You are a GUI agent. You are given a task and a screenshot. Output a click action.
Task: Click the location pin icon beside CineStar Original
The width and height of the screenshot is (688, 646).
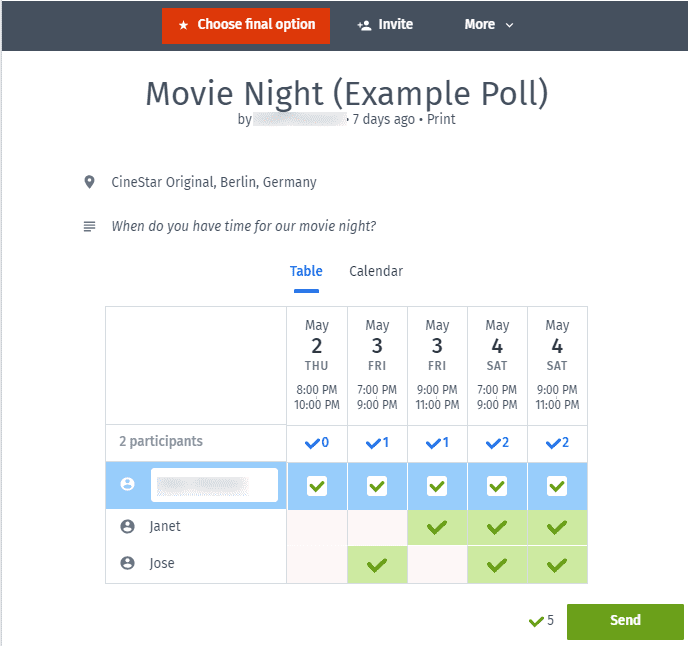click(x=90, y=182)
